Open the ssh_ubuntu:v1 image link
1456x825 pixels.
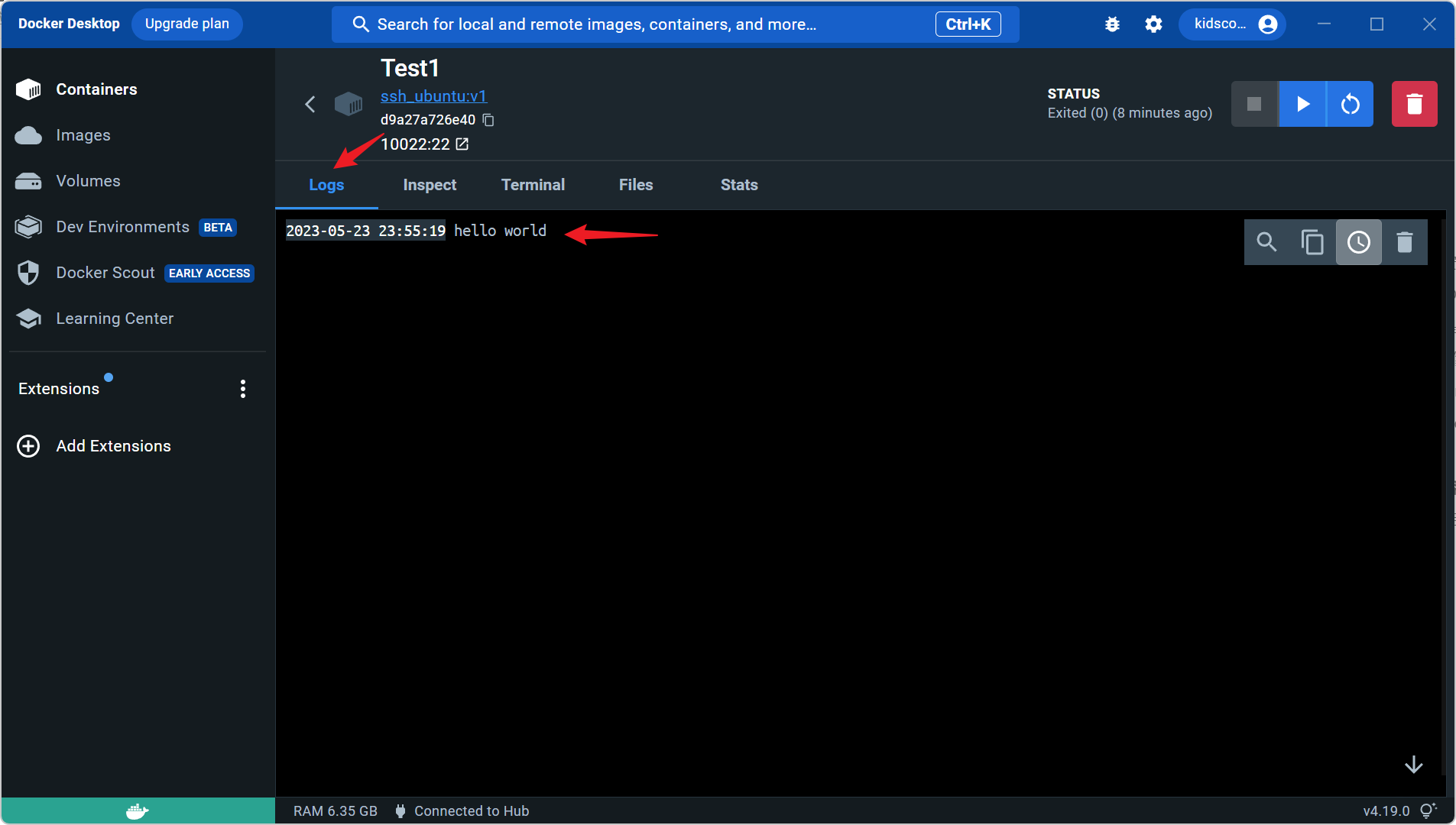(x=433, y=96)
